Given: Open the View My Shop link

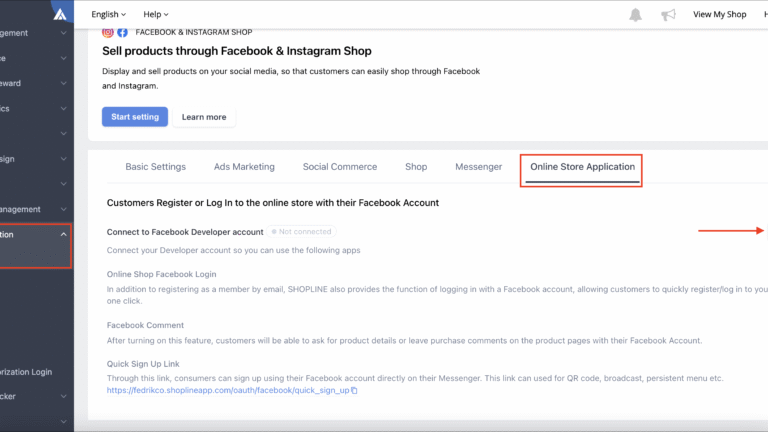Looking at the screenshot, I should coord(720,14).
